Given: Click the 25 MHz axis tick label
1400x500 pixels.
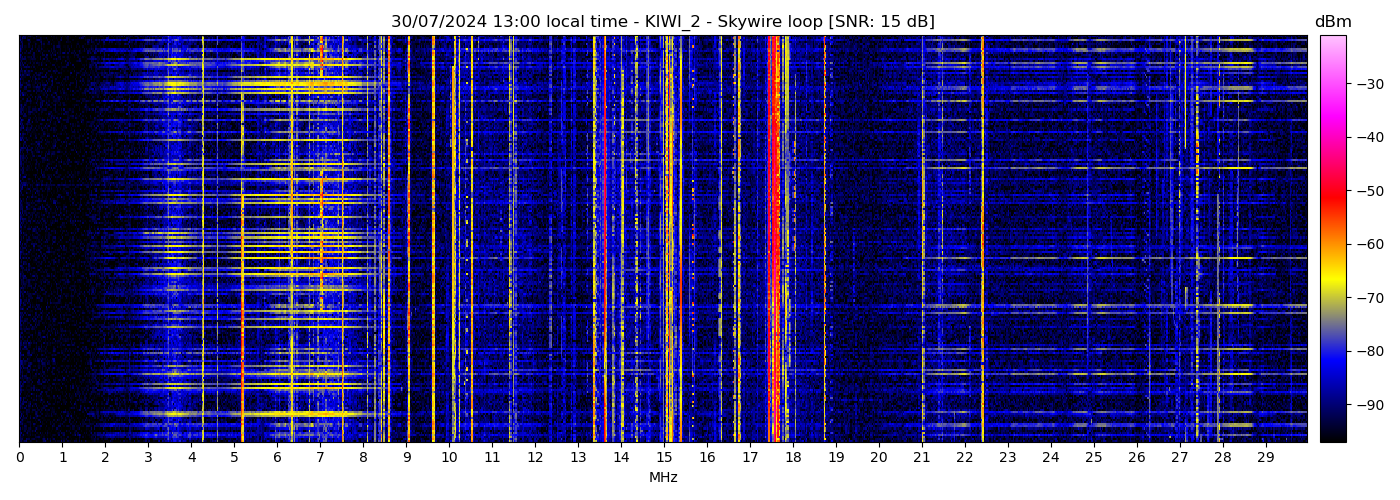Looking at the screenshot, I should click(x=1093, y=458).
